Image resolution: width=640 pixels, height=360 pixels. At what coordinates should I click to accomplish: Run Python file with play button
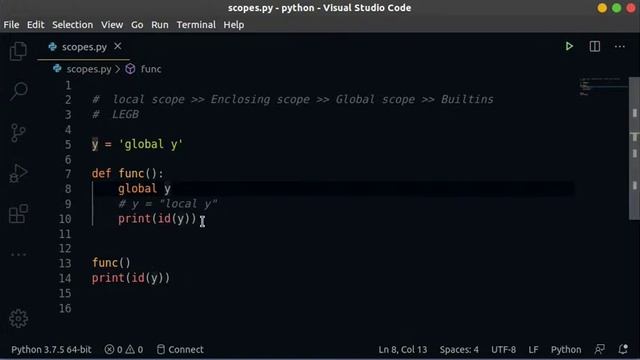pos(569,46)
